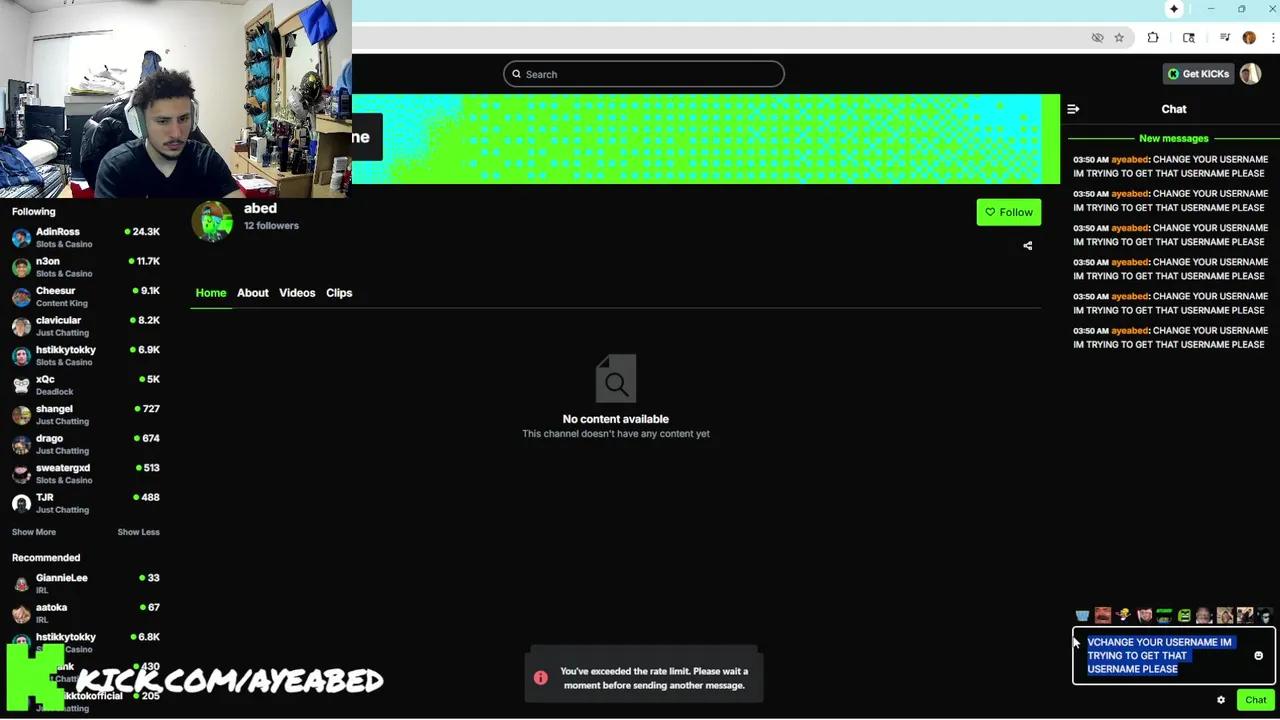Open AdinRoss avatar in Following list
1280x720 pixels.
21,238
